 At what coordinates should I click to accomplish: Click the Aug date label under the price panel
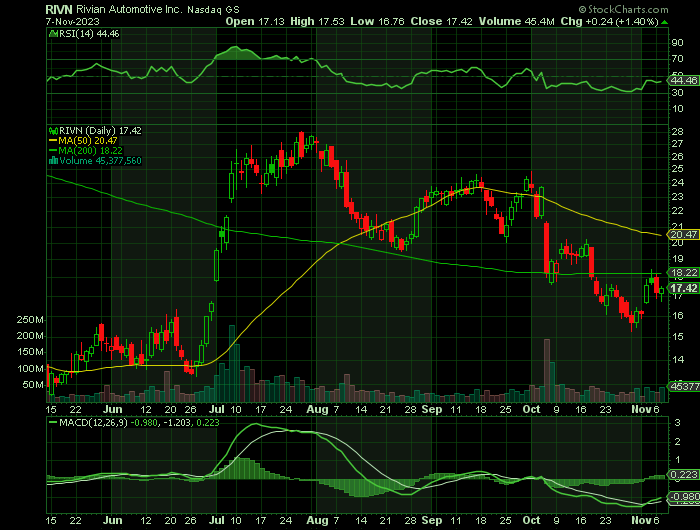[317, 409]
